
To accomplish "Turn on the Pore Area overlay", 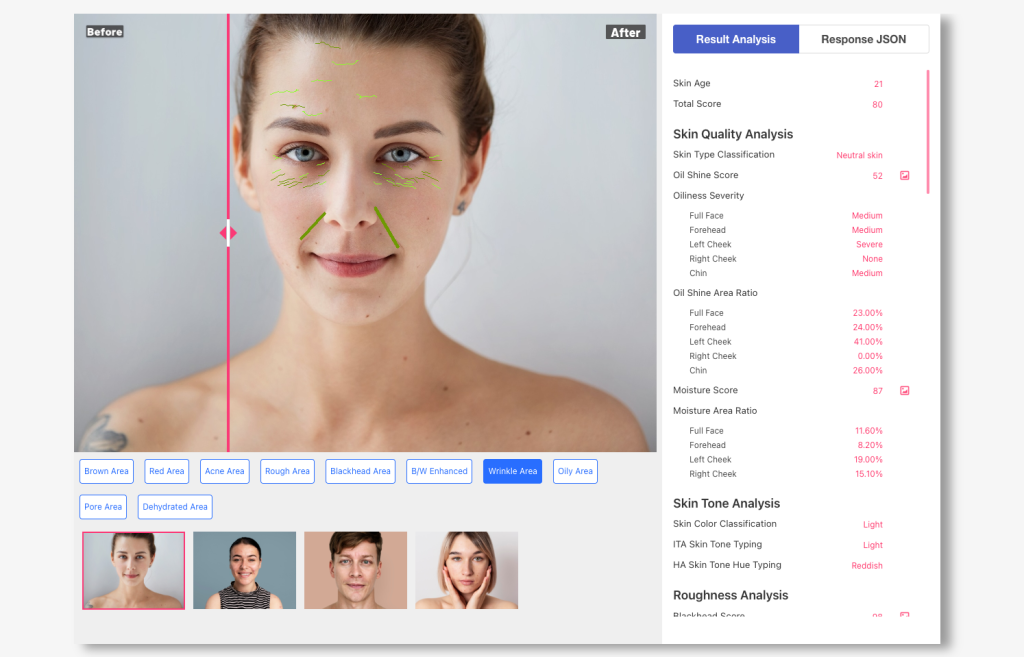I will click(x=103, y=507).
